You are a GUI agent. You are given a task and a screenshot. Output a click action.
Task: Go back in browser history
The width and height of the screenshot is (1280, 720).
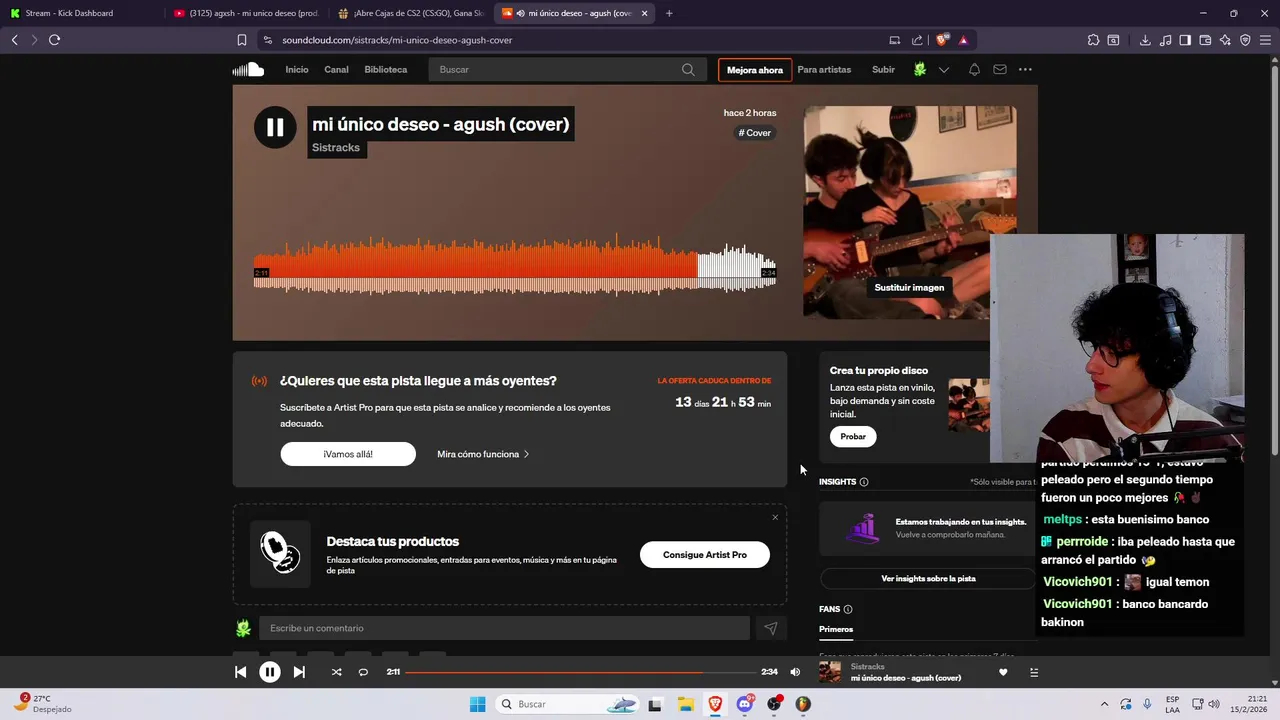14,40
